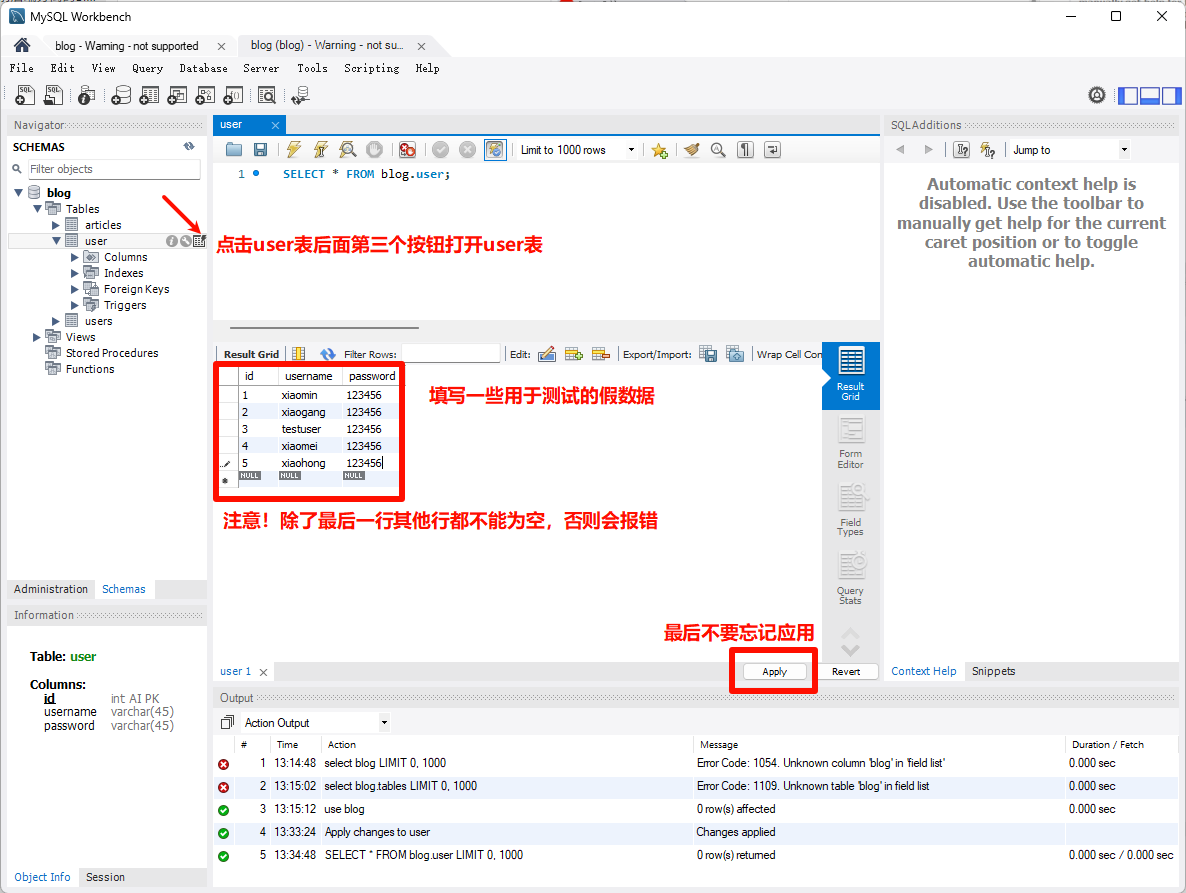Viewport: 1186px width, 893px height.
Task: Save the SQL script with floppy icon
Action: tap(260, 150)
